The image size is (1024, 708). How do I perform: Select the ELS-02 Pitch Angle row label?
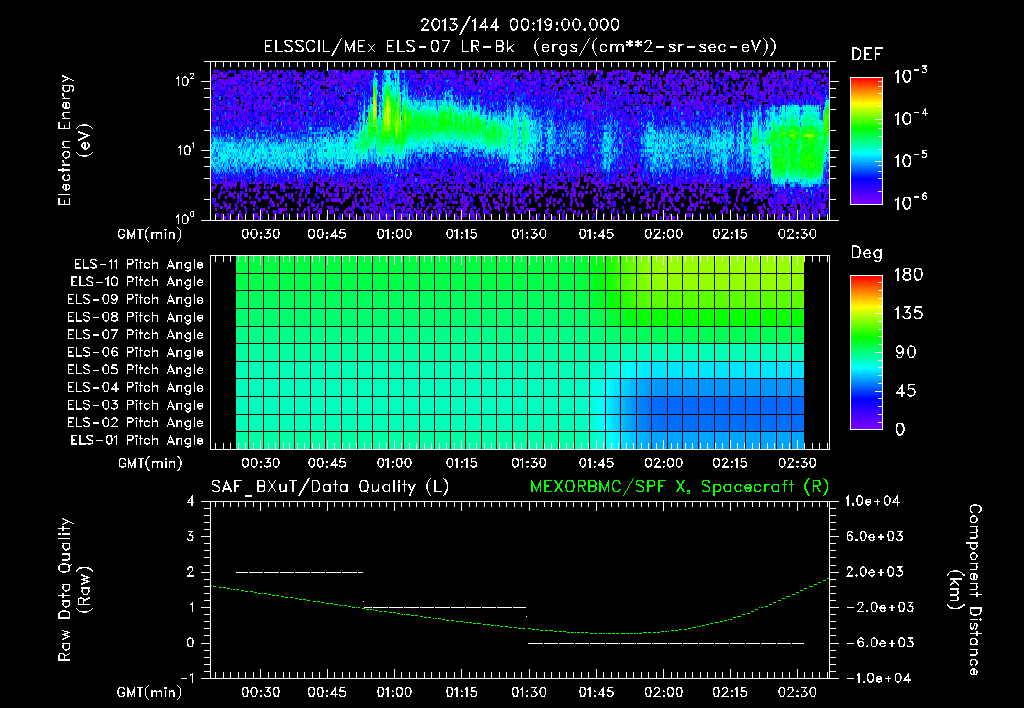[x=136, y=423]
